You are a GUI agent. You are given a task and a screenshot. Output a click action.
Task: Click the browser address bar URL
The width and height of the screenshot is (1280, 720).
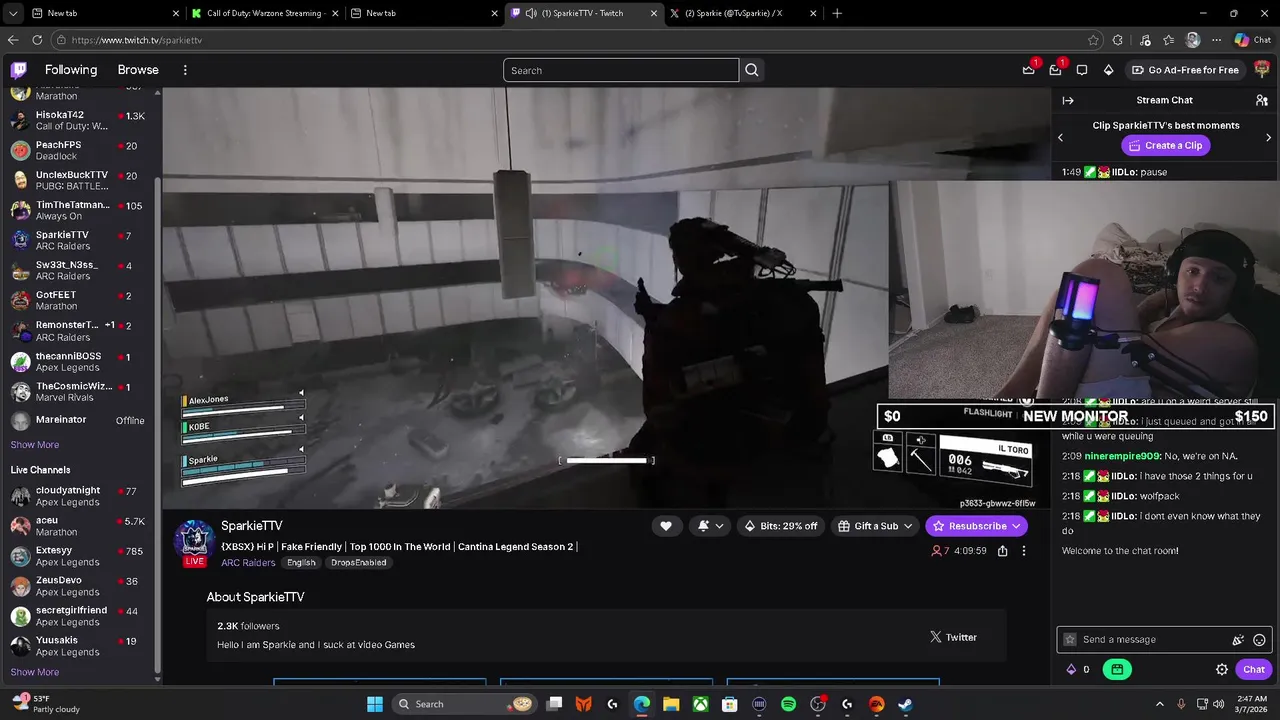point(137,40)
